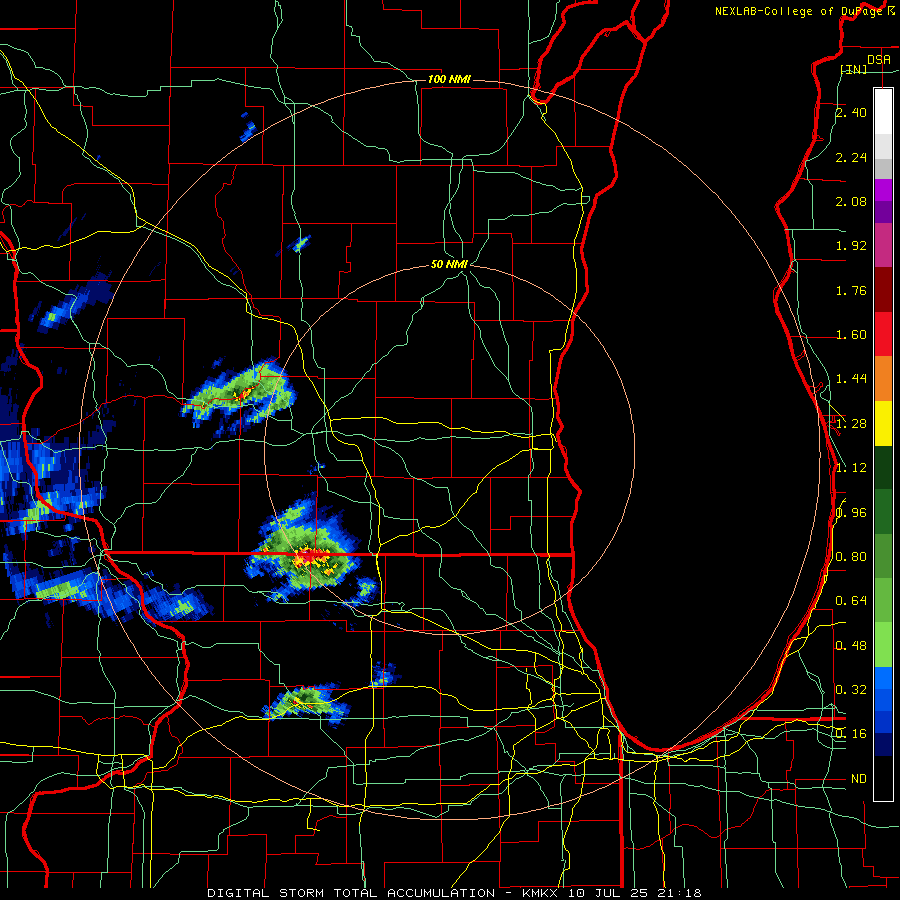Click the 1.44 legend value
The height and width of the screenshot is (900, 900).
click(x=851, y=379)
